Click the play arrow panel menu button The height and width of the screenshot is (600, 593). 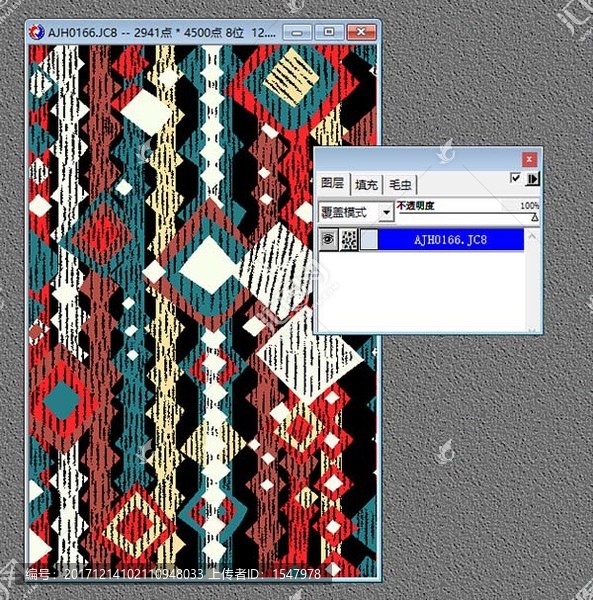click(532, 179)
